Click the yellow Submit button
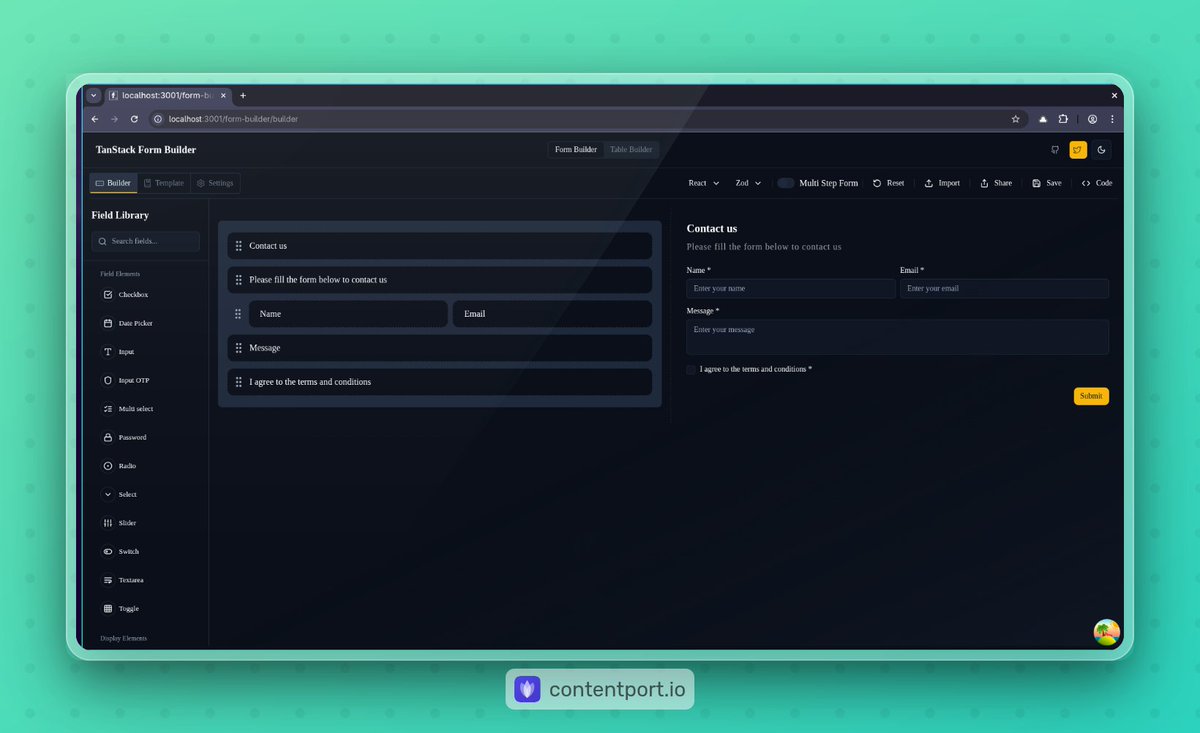 point(1091,396)
